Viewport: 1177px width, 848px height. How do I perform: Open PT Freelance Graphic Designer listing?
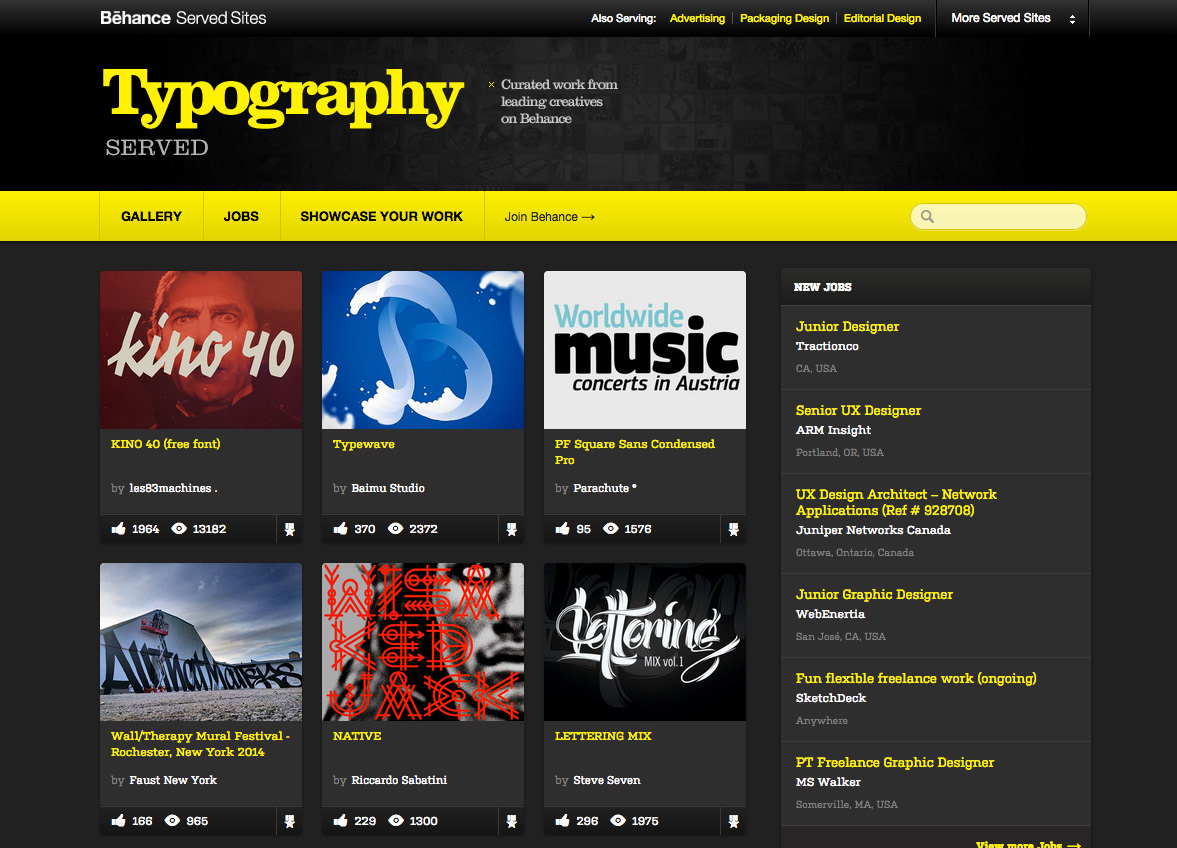pos(895,762)
